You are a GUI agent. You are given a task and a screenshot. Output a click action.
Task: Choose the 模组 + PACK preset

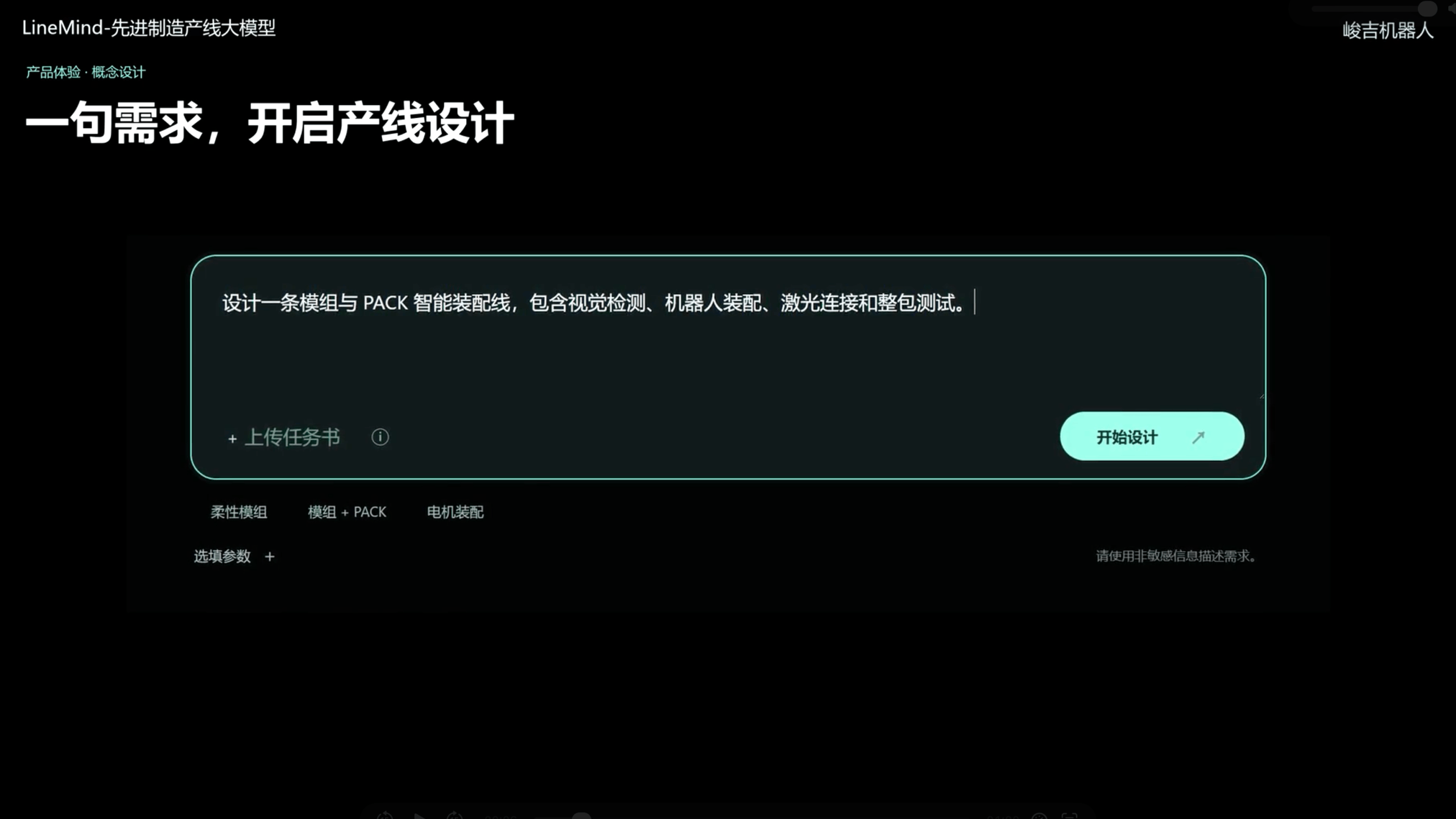[x=347, y=512]
